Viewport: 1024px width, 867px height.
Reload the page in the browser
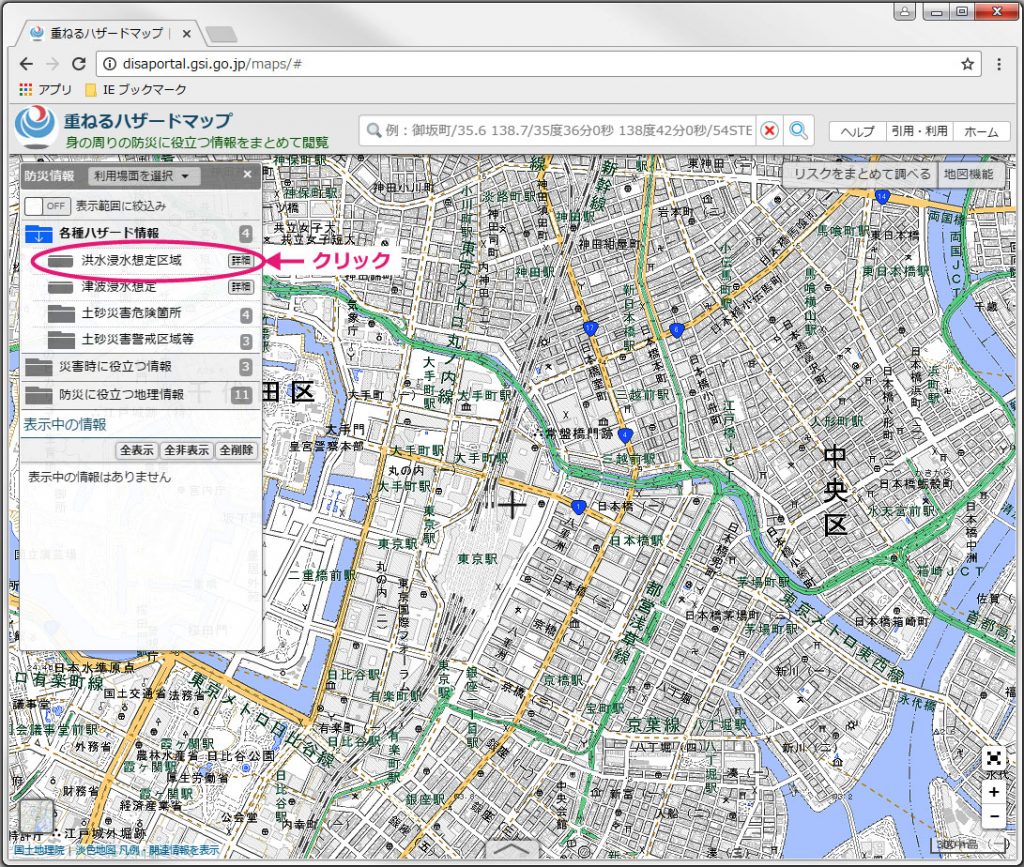[x=79, y=64]
